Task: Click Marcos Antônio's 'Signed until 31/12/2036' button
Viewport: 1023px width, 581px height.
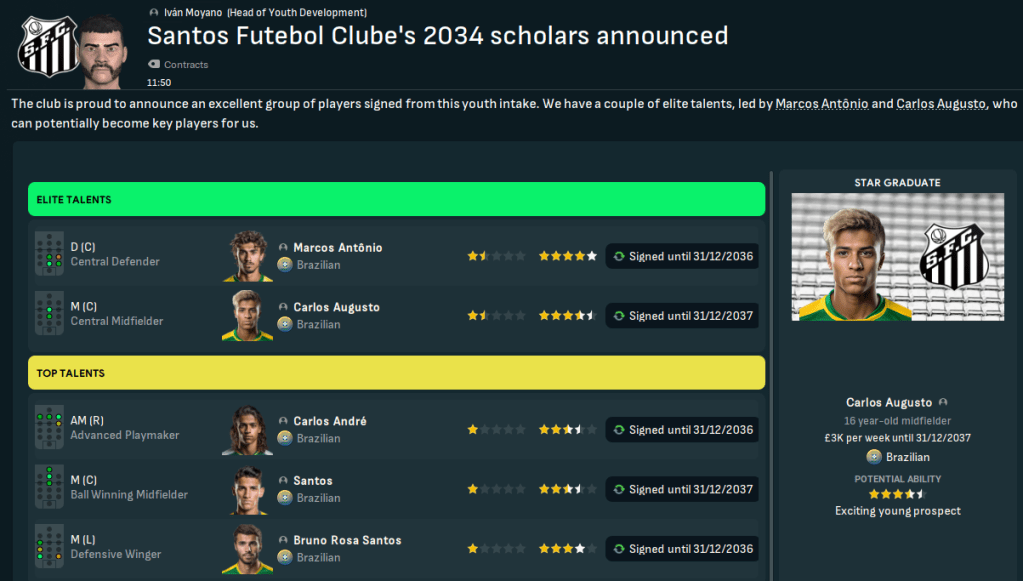Action: click(681, 256)
